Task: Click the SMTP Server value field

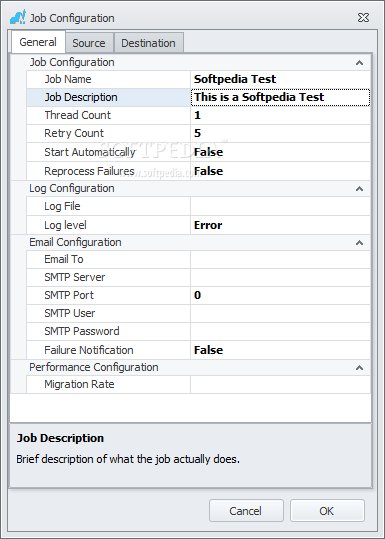Action: 280,277
